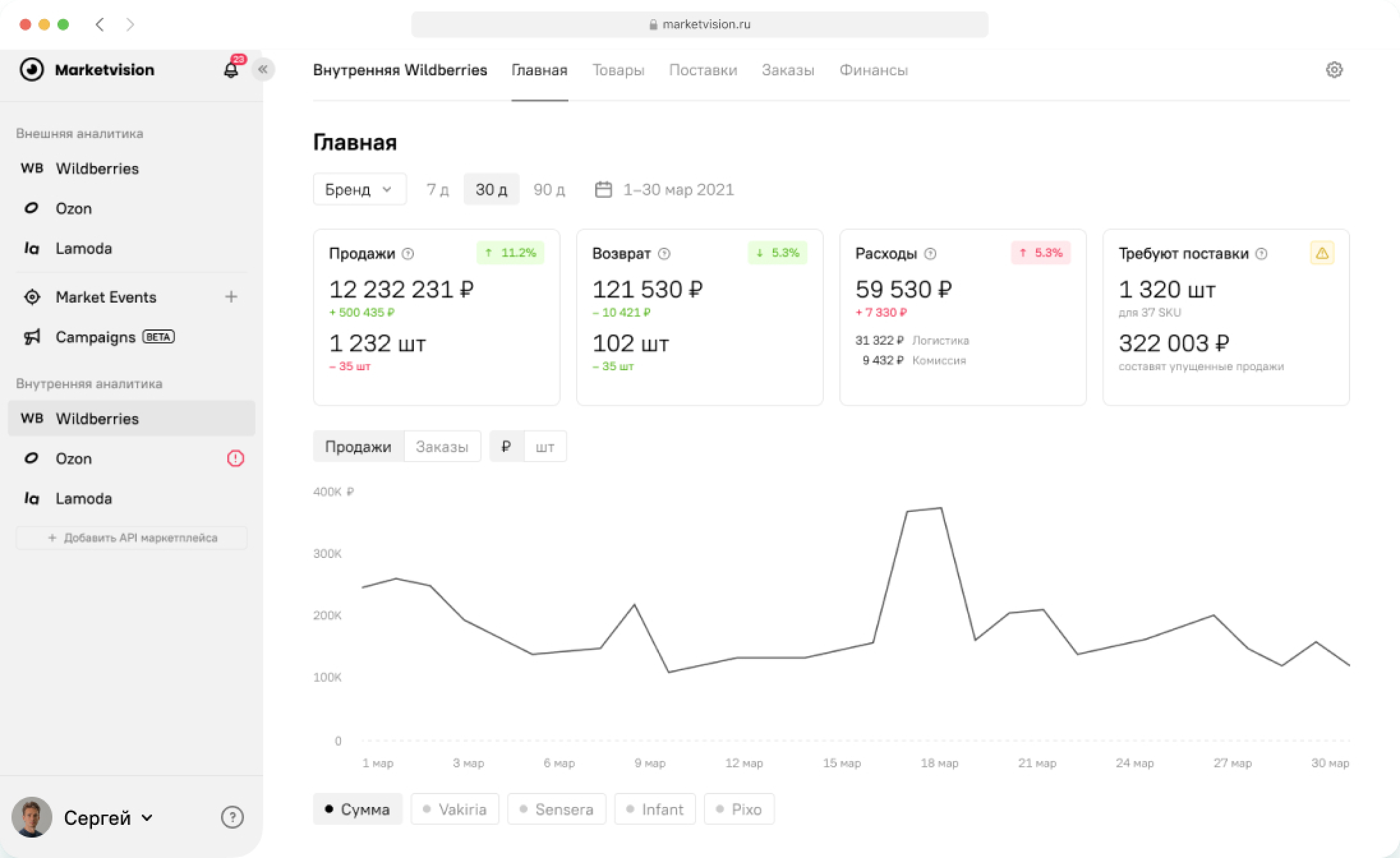This screenshot has width=1400, height=858.
Task: Expand the Сергей account menu
Action: click(108, 817)
